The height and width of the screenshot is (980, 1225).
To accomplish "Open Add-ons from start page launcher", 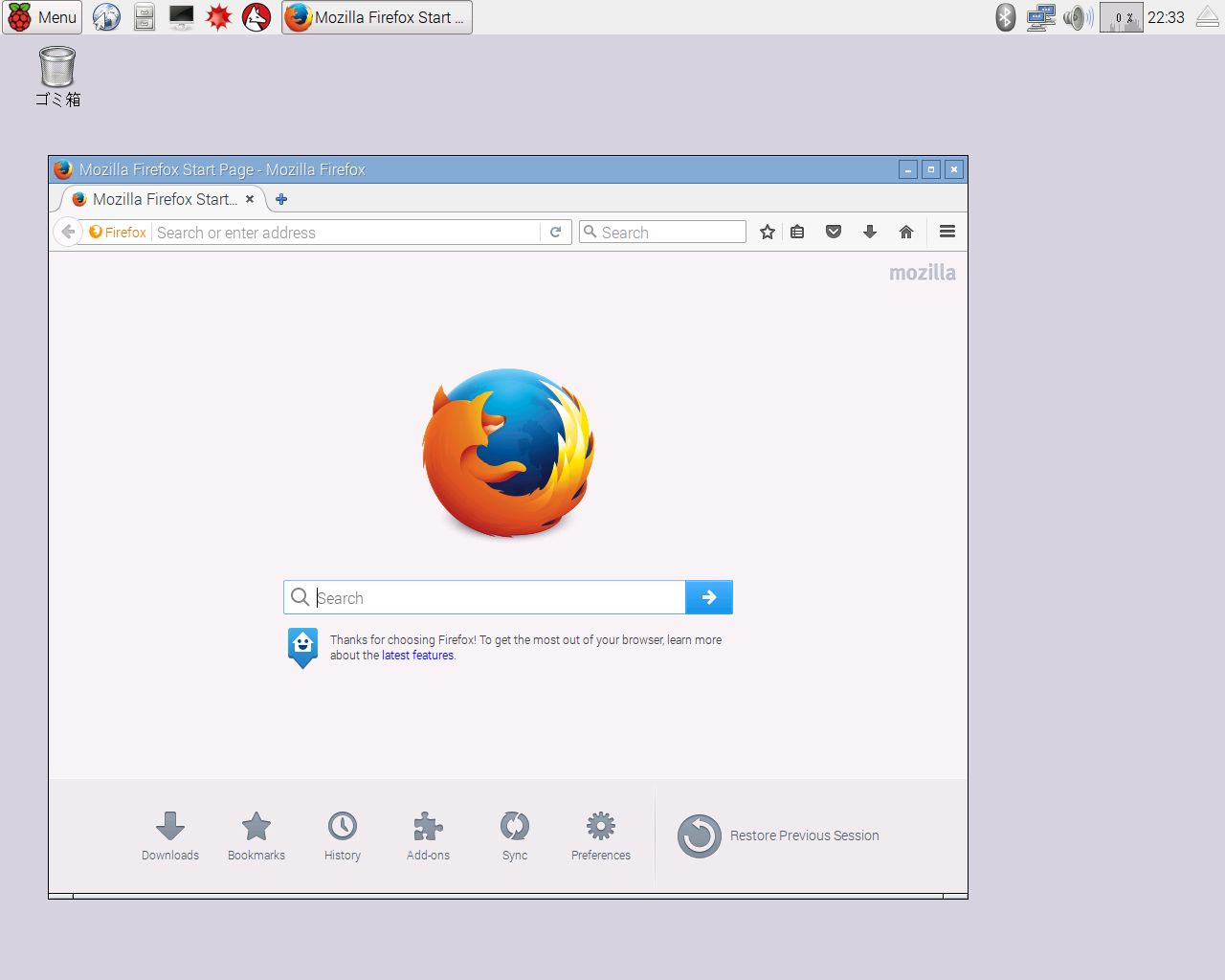I will pos(428,835).
